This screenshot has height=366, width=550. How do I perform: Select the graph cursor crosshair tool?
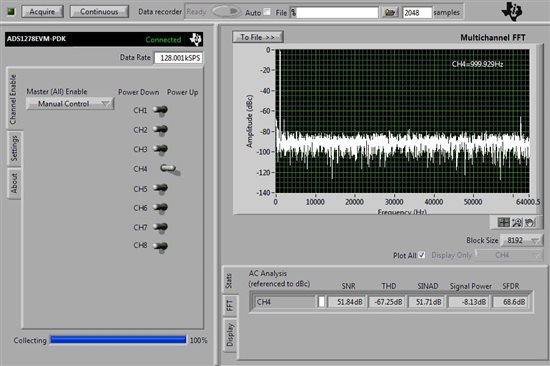point(504,222)
